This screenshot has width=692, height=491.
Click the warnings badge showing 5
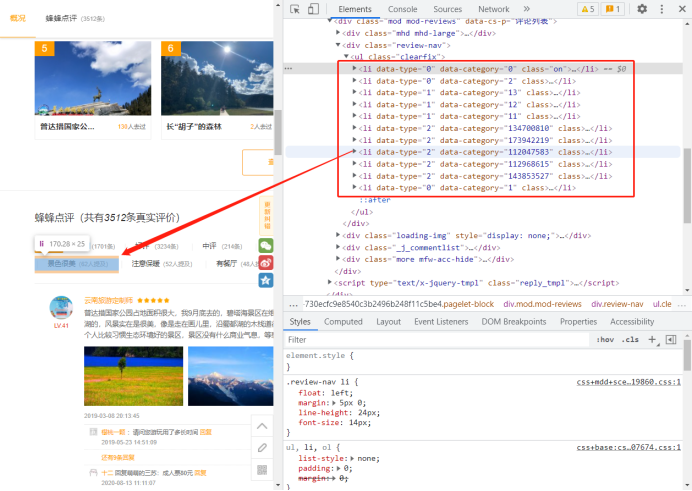tap(588, 9)
